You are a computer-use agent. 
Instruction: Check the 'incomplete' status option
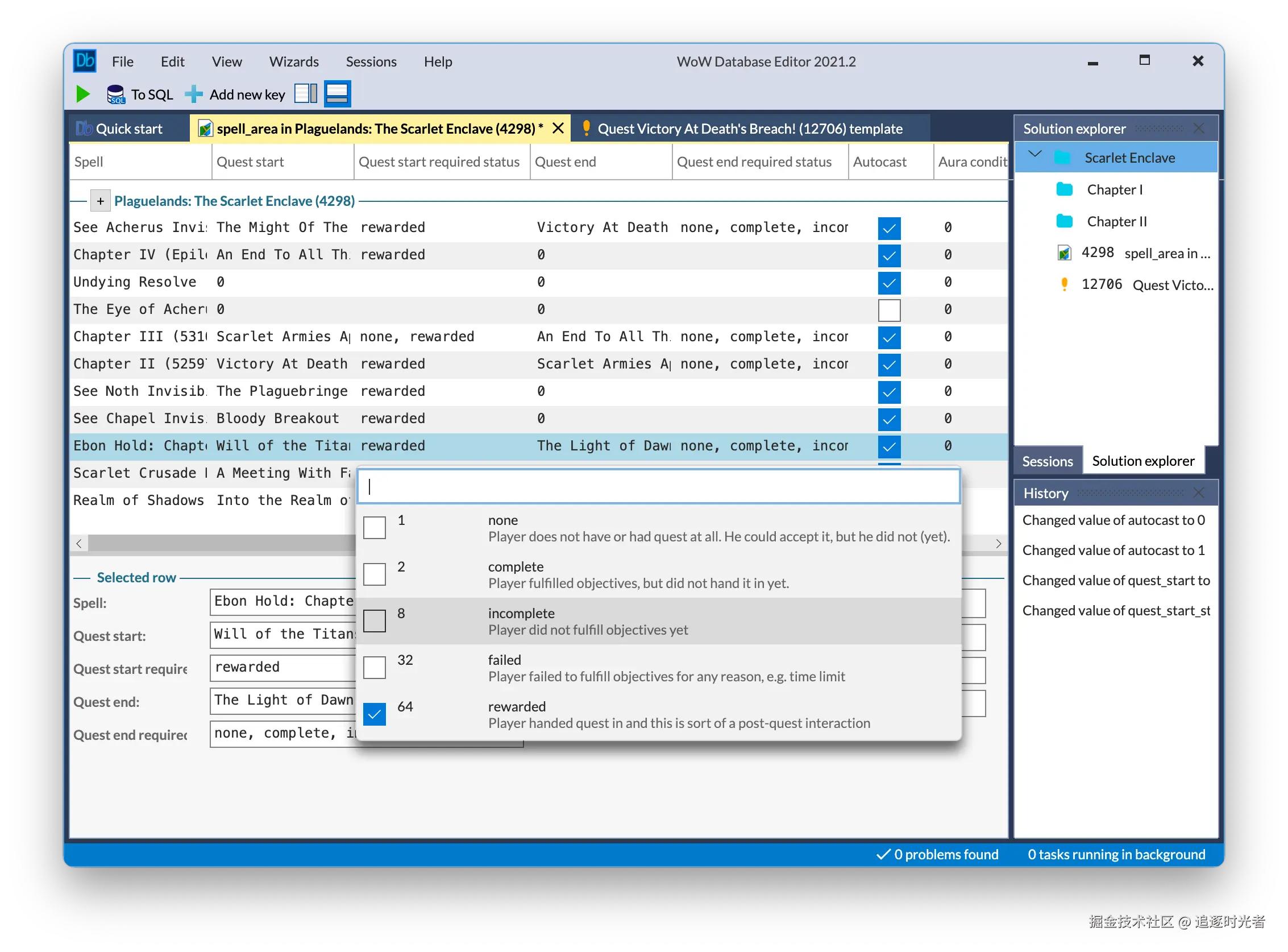coord(375,620)
